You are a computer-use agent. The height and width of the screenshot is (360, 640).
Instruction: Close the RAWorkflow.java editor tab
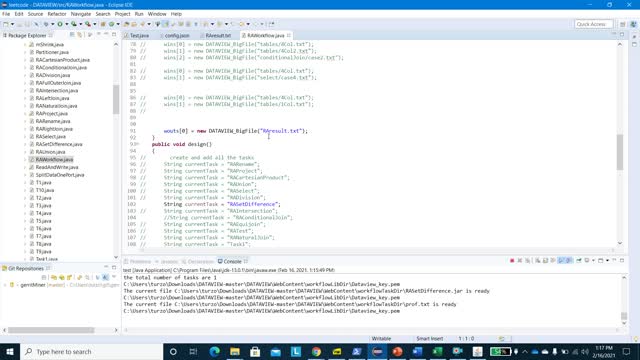pos(289,36)
